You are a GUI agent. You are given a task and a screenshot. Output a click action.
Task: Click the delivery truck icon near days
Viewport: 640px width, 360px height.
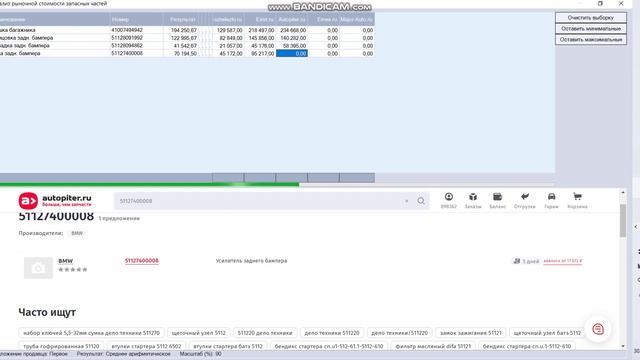[x=516, y=261]
